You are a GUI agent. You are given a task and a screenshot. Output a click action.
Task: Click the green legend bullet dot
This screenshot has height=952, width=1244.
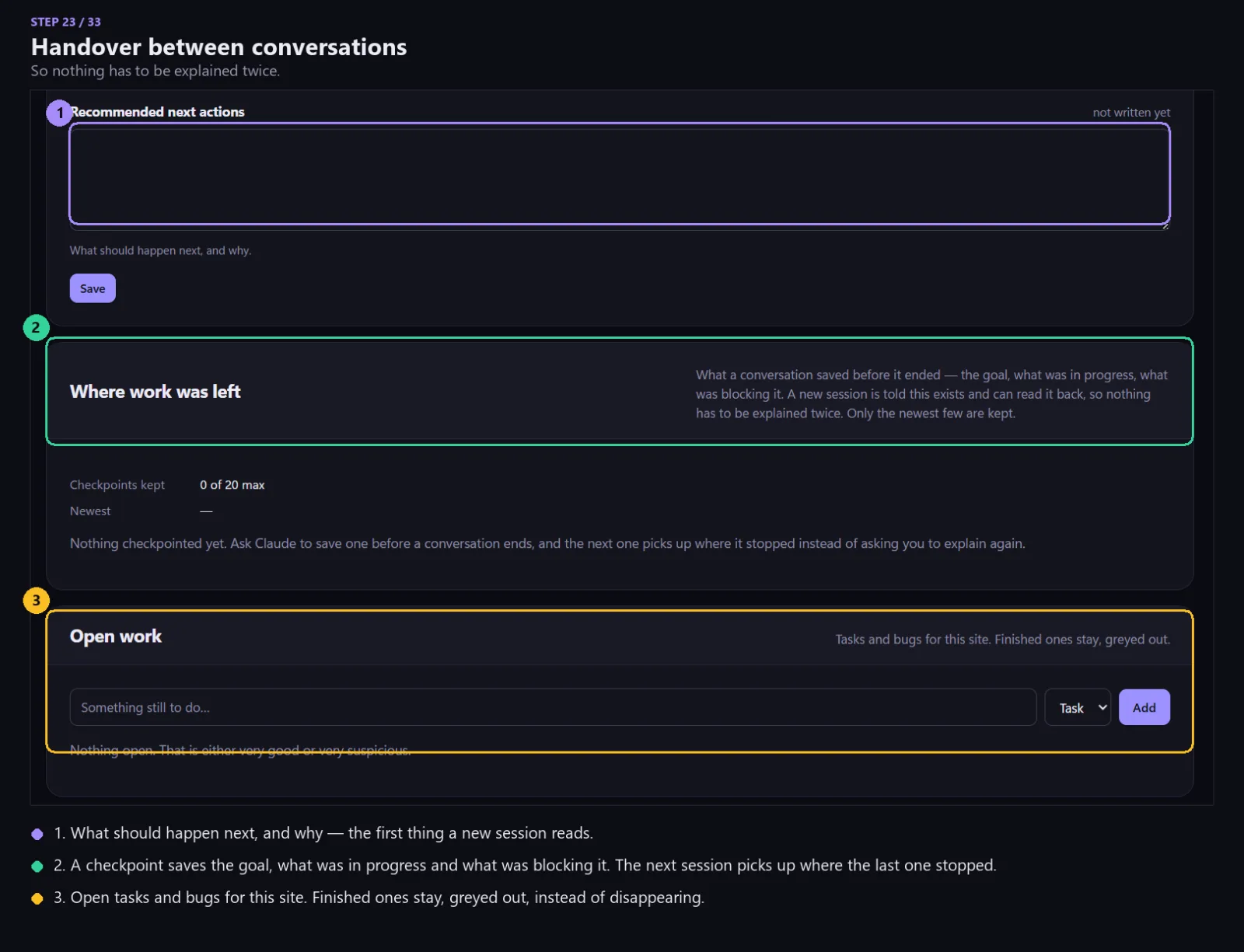[x=37, y=867]
